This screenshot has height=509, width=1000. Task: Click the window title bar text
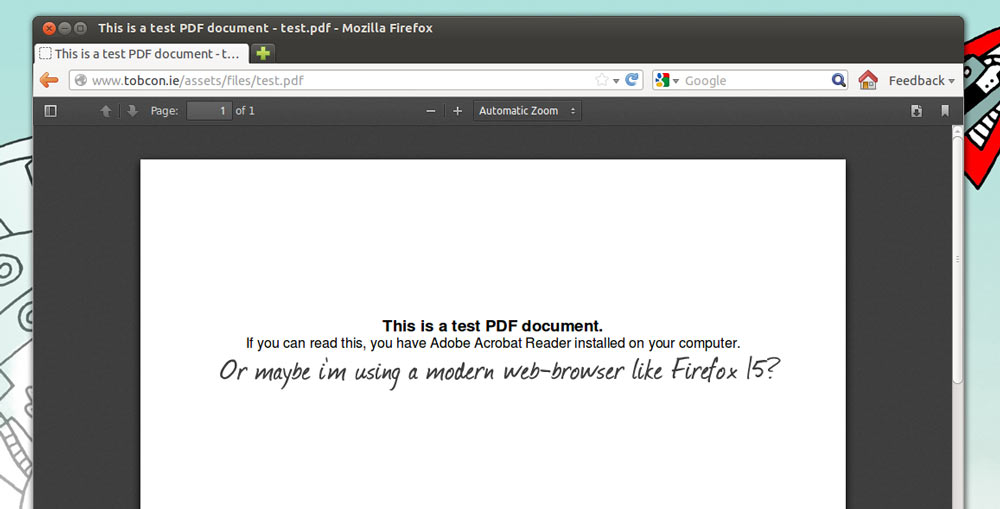(265, 28)
